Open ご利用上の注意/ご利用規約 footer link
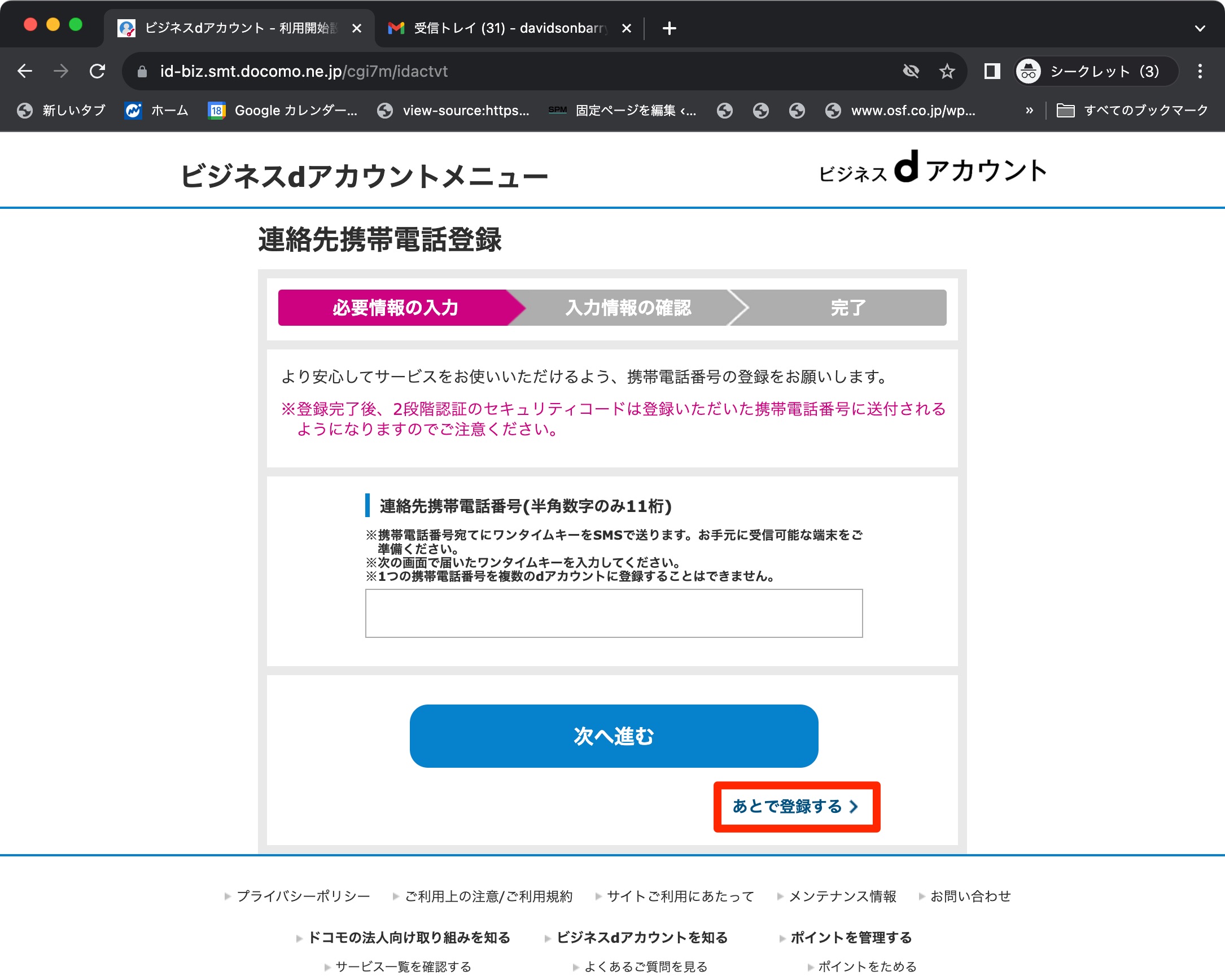 coord(489,896)
